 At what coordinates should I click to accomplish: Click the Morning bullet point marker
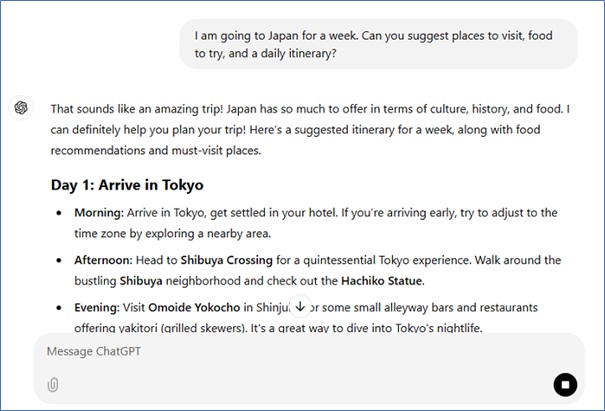[62, 213]
